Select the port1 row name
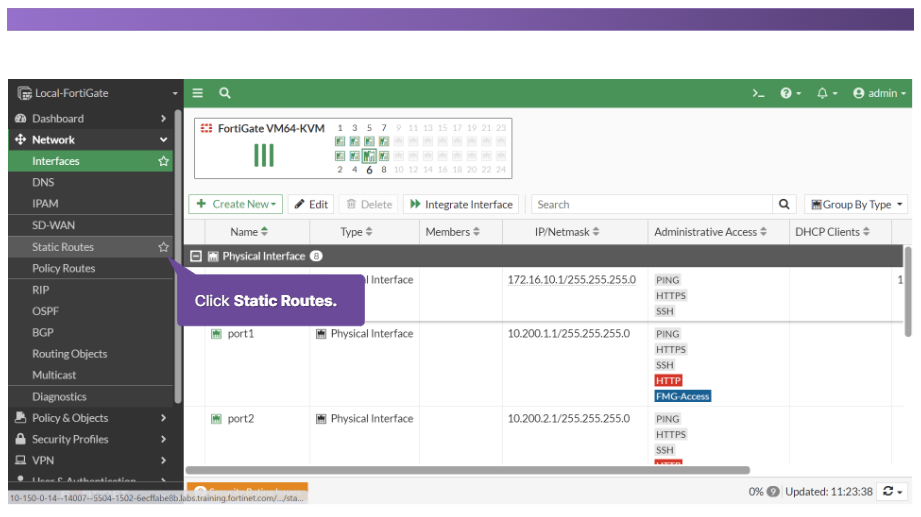Image resolution: width=921 pixels, height=517 pixels. pos(241,334)
